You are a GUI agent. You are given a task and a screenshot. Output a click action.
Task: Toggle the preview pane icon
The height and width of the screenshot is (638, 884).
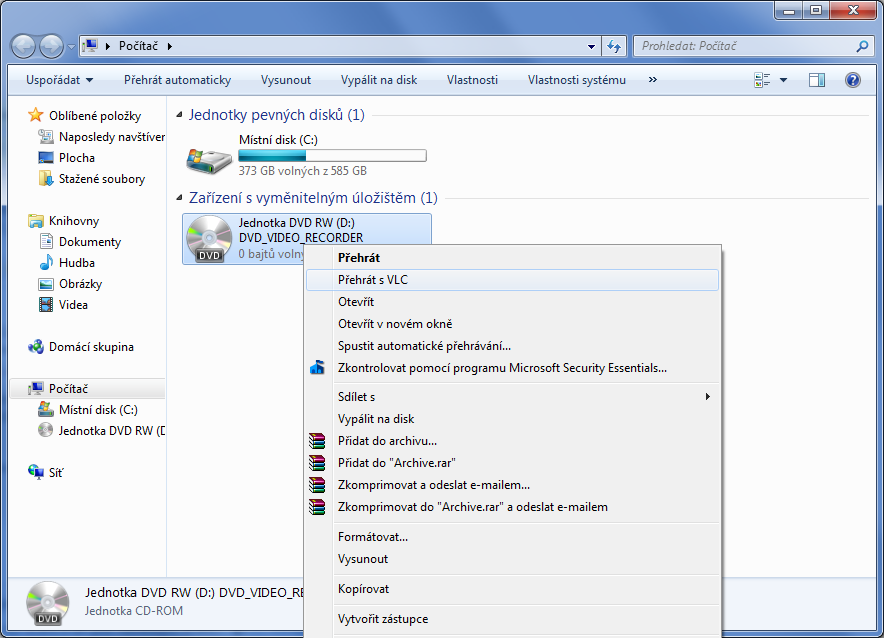pos(817,80)
